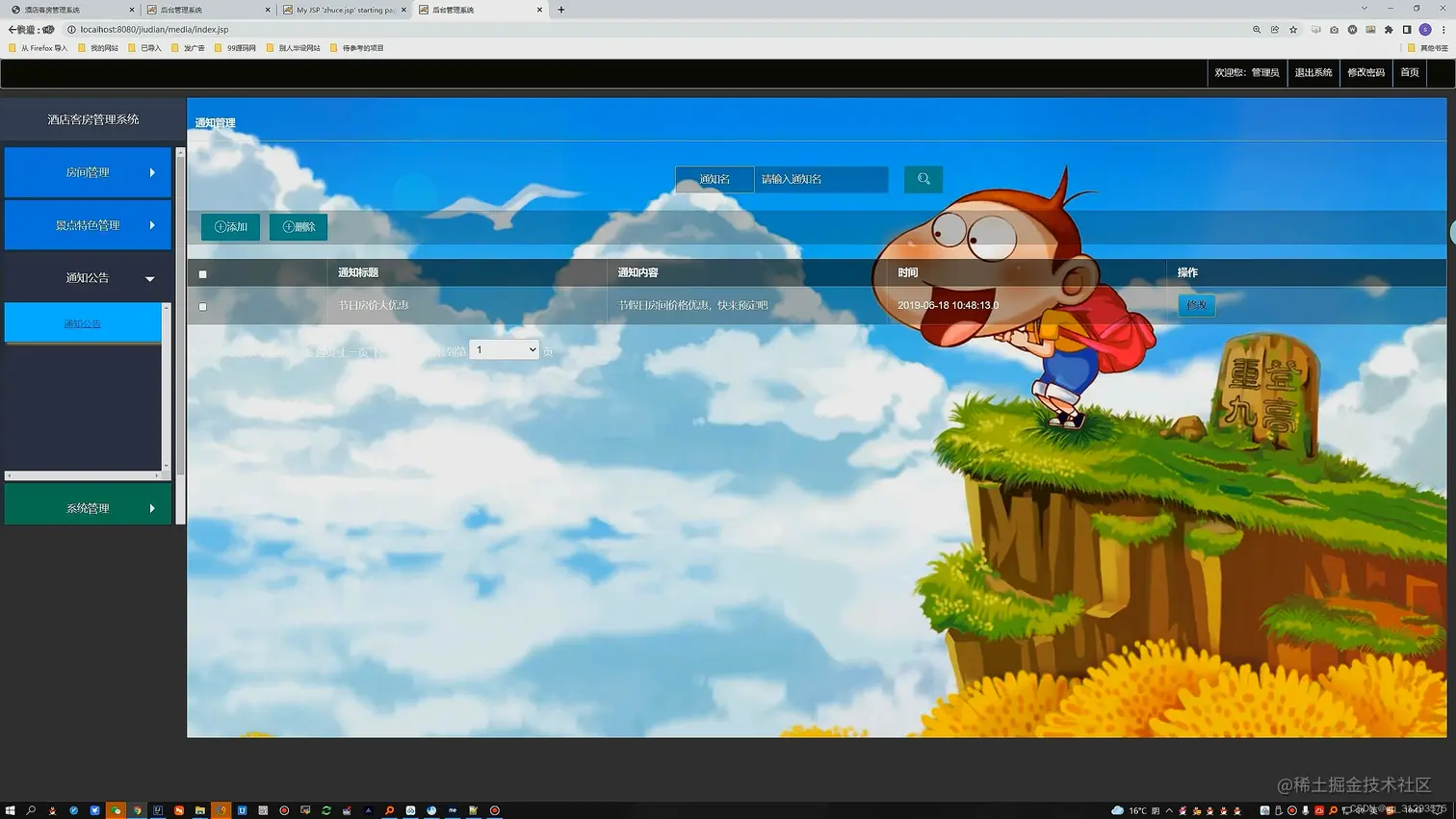Click the 添加 (add) button

(x=230, y=227)
